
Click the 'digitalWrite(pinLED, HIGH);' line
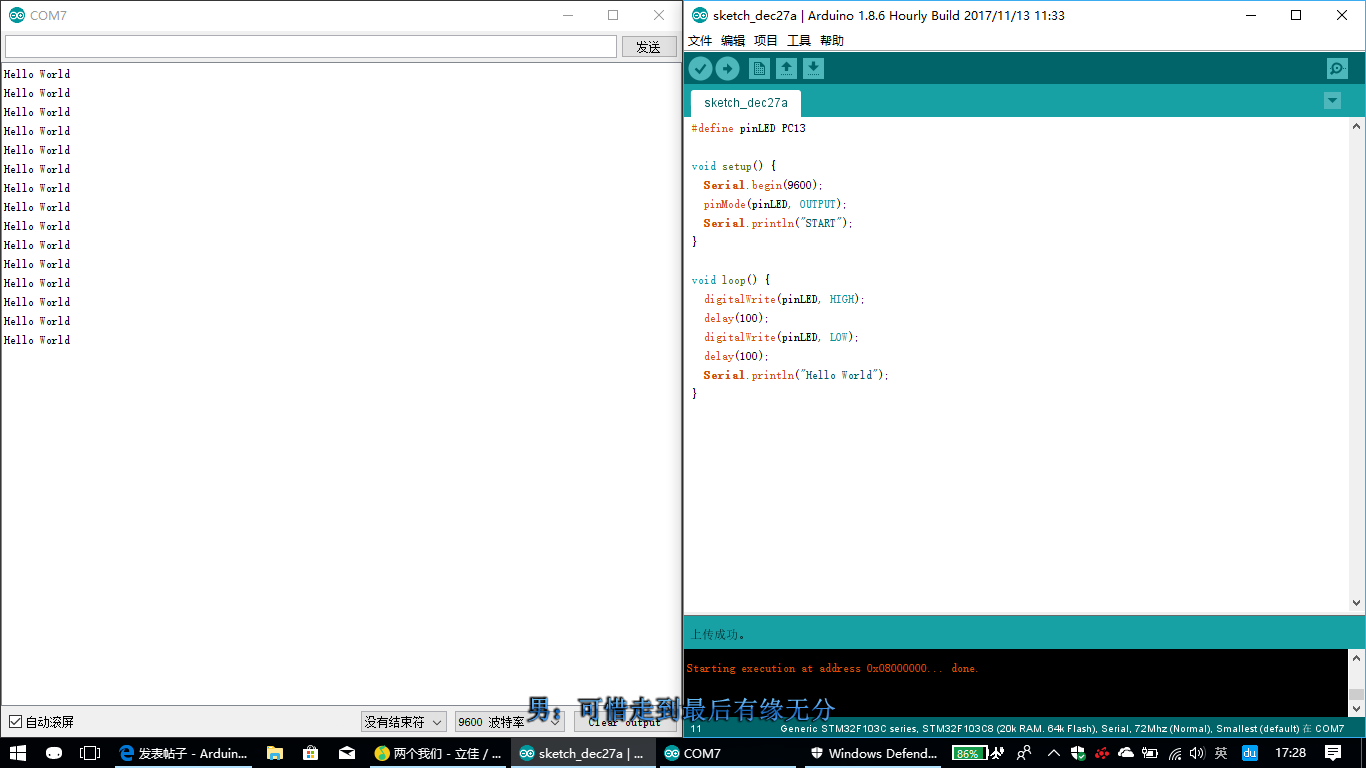coord(784,299)
